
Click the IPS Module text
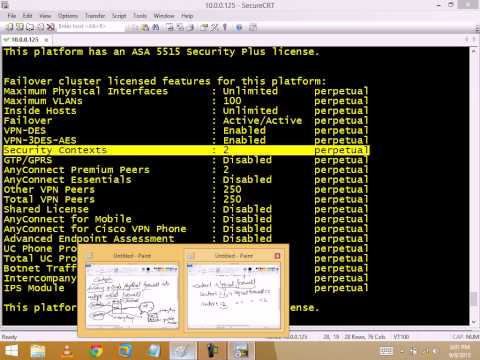point(34,288)
